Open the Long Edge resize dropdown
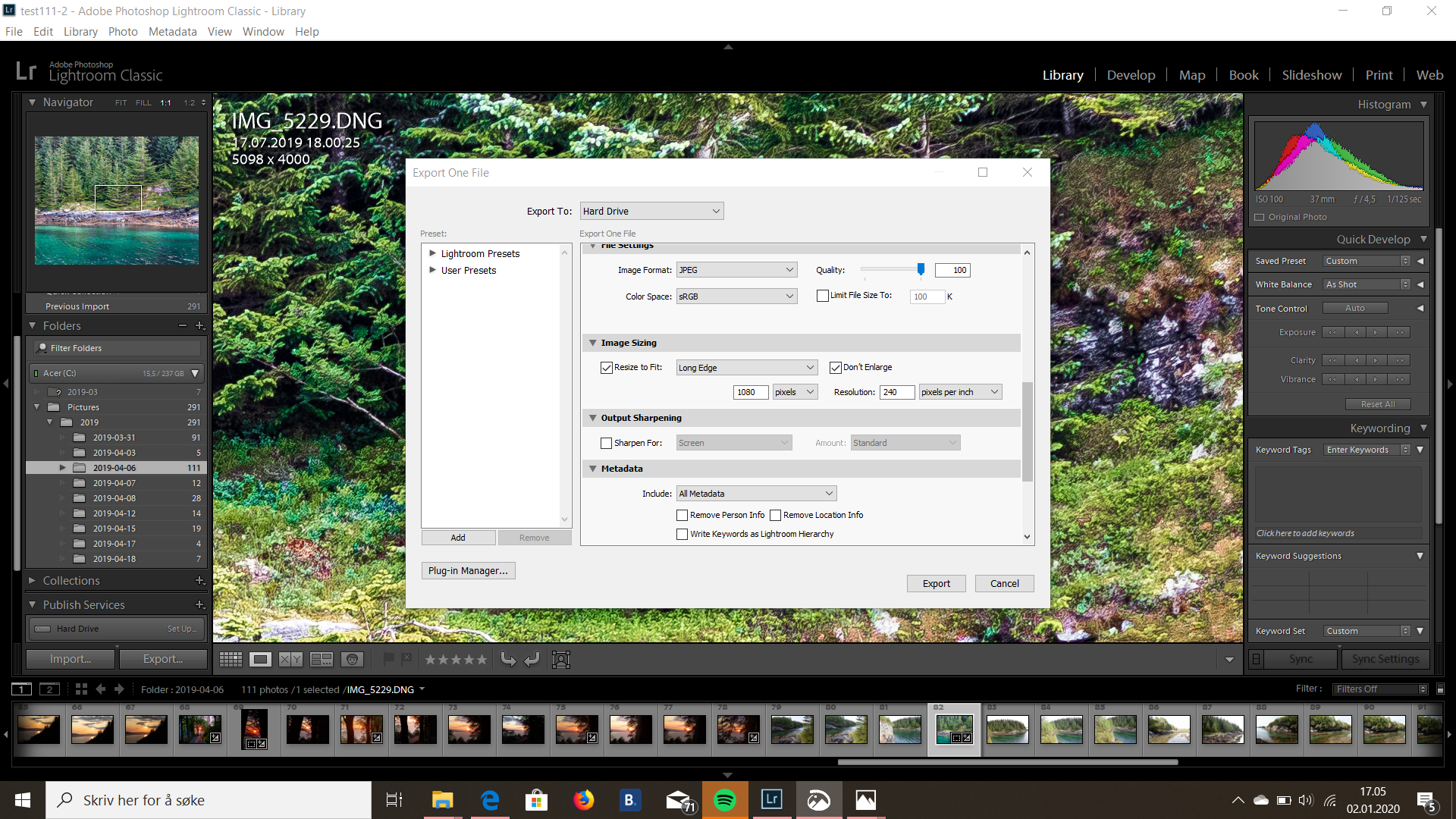Image resolution: width=1456 pixels, height=819 pixels. (744, 367)
